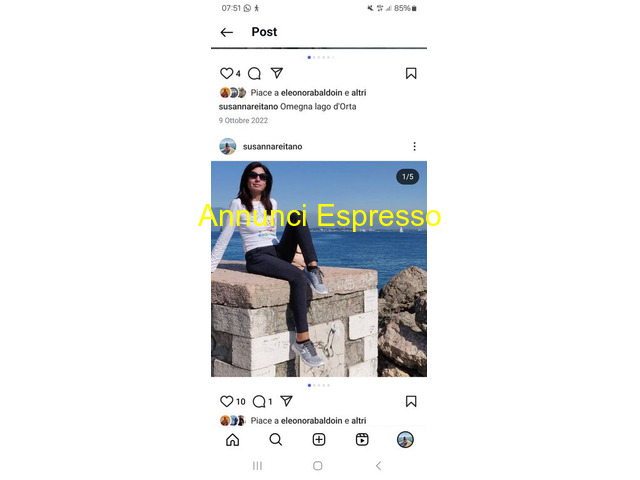Open susannareitano profile from the caption
The height and width of the screenshot is (480, 640).
[x=248, y=107]
